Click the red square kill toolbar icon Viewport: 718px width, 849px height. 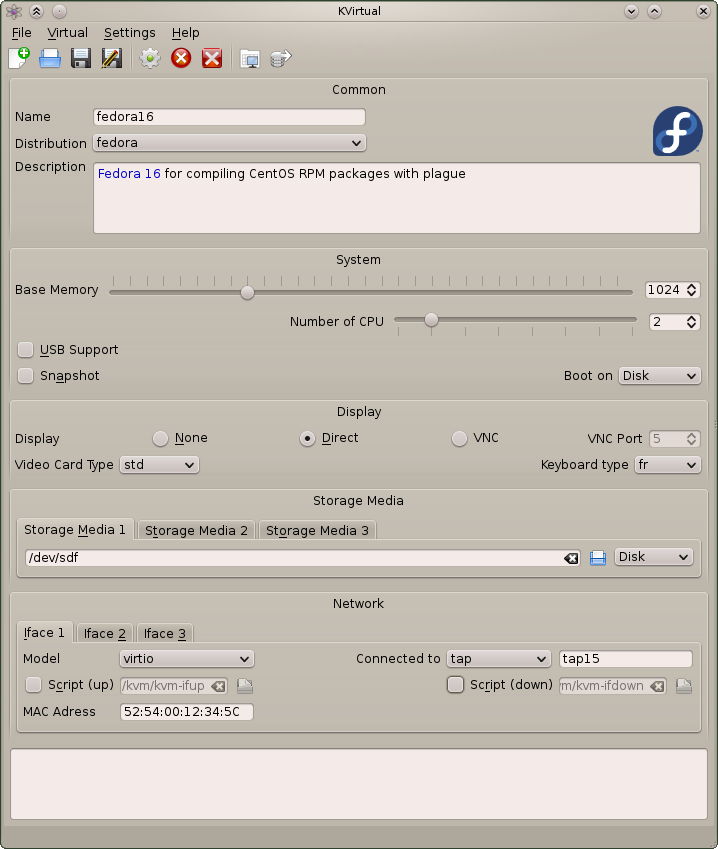212,58
